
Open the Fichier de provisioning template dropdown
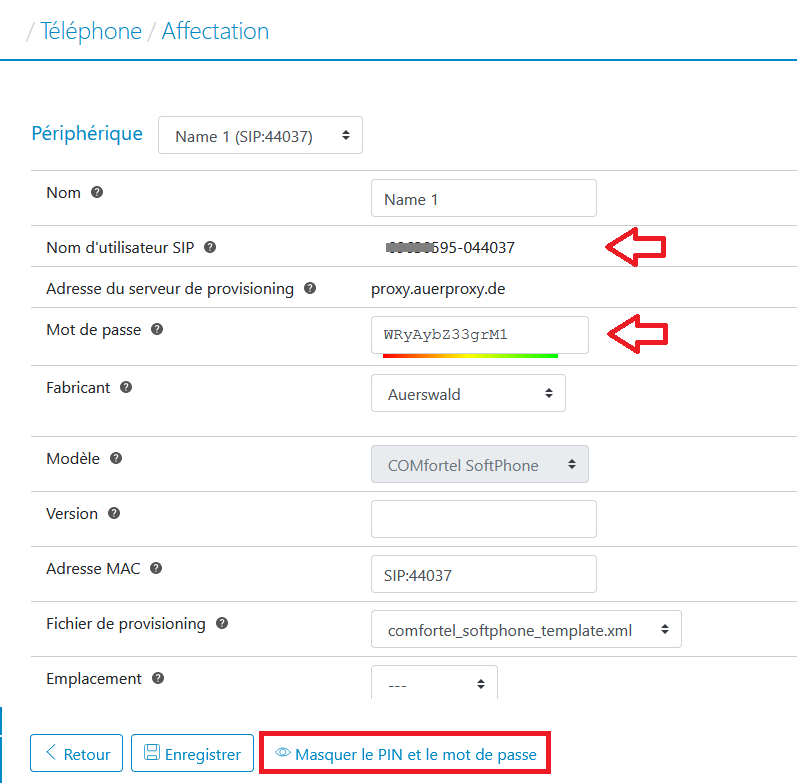(526, 630)
